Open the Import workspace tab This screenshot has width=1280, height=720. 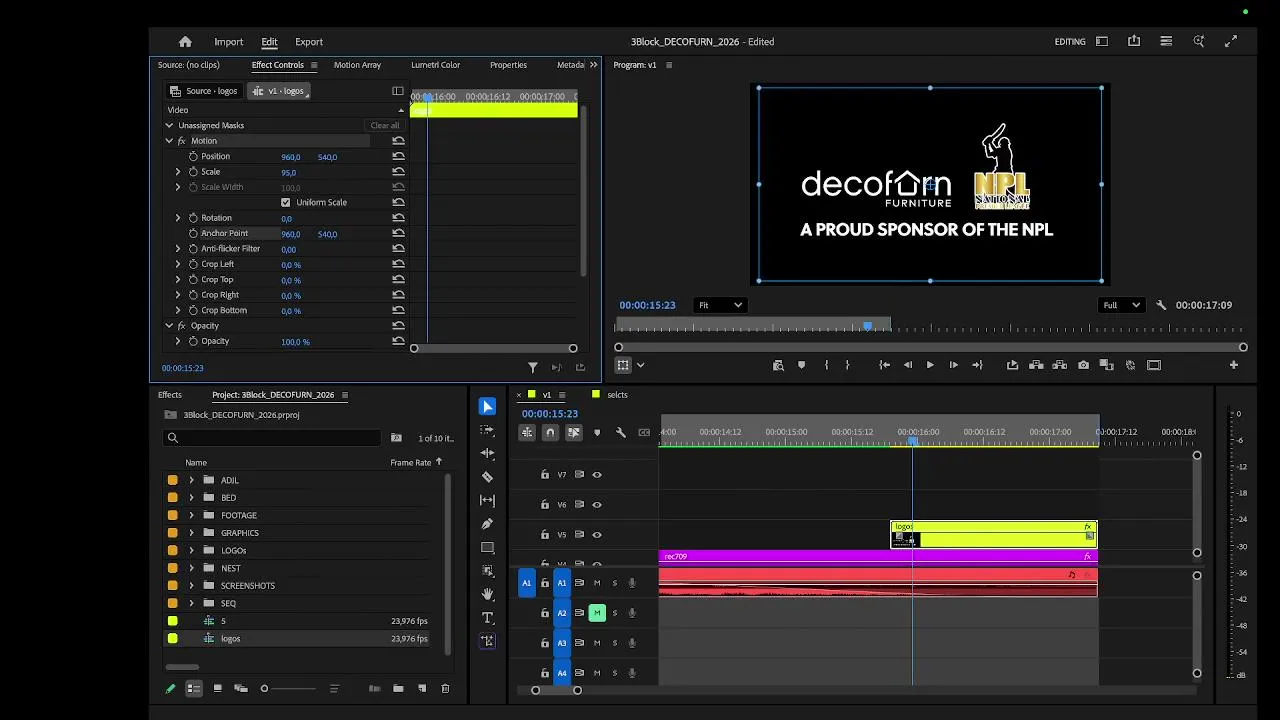coord(228,42)
